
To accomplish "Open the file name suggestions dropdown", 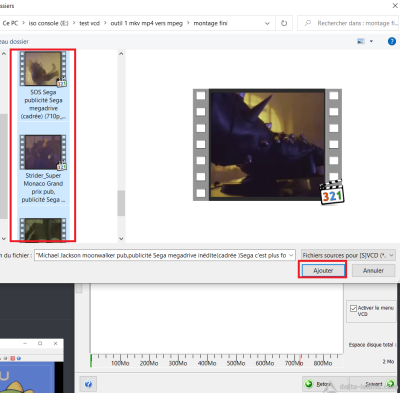I will [x=291, y=255].
